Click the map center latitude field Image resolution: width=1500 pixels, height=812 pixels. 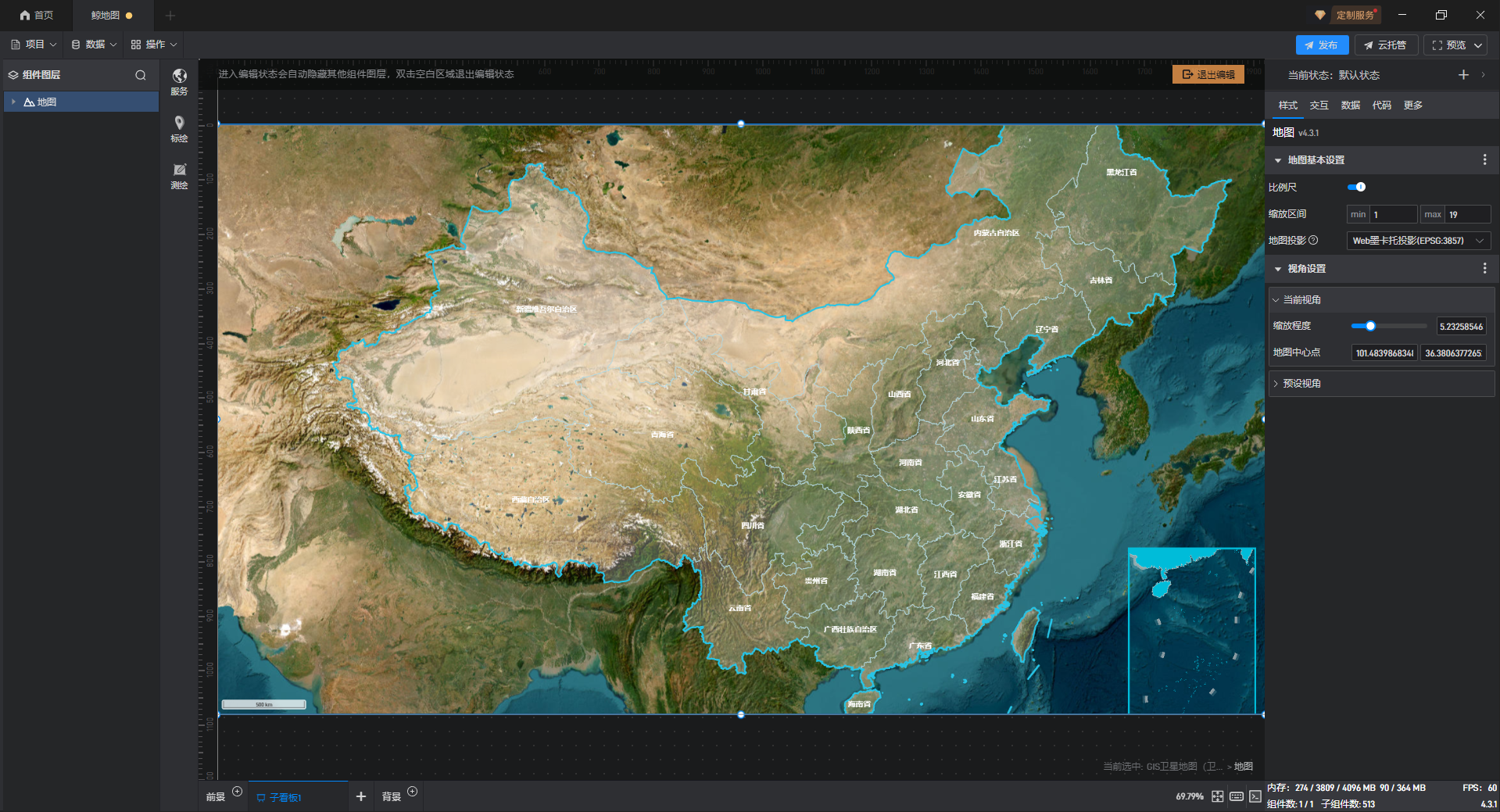coord(1453,353)
